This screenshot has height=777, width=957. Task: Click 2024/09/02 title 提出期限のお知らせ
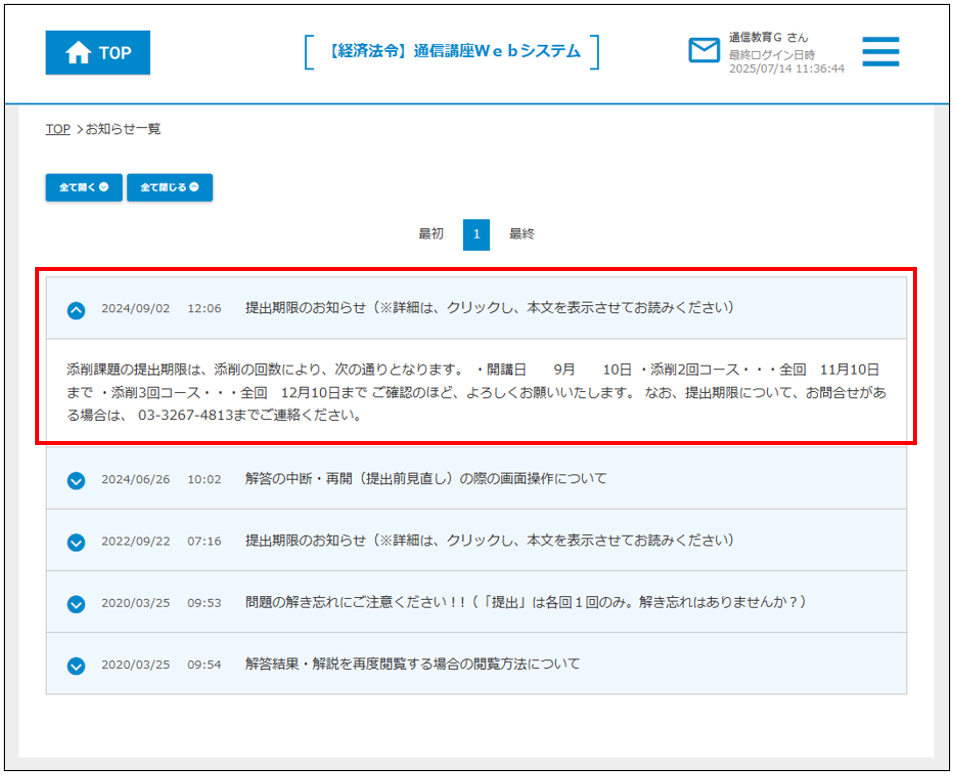point(489,308)
